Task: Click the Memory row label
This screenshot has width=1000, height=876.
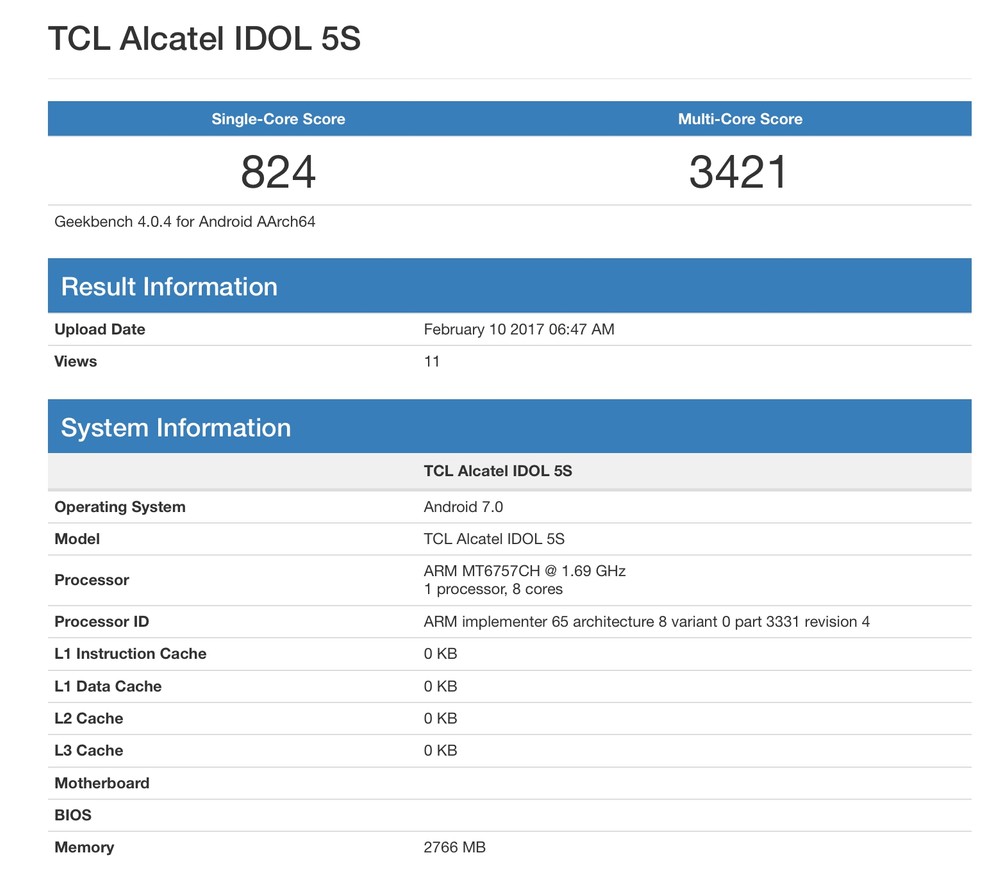Action: (84, 847)
